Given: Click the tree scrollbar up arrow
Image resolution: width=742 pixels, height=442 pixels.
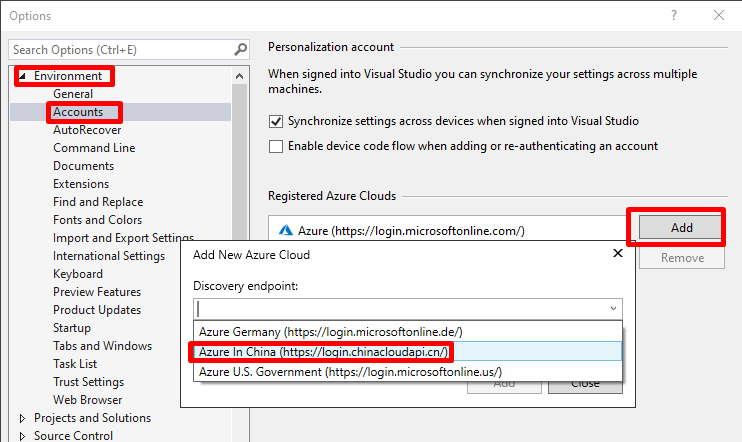Looking at the screenshot, I should point(239,76).
